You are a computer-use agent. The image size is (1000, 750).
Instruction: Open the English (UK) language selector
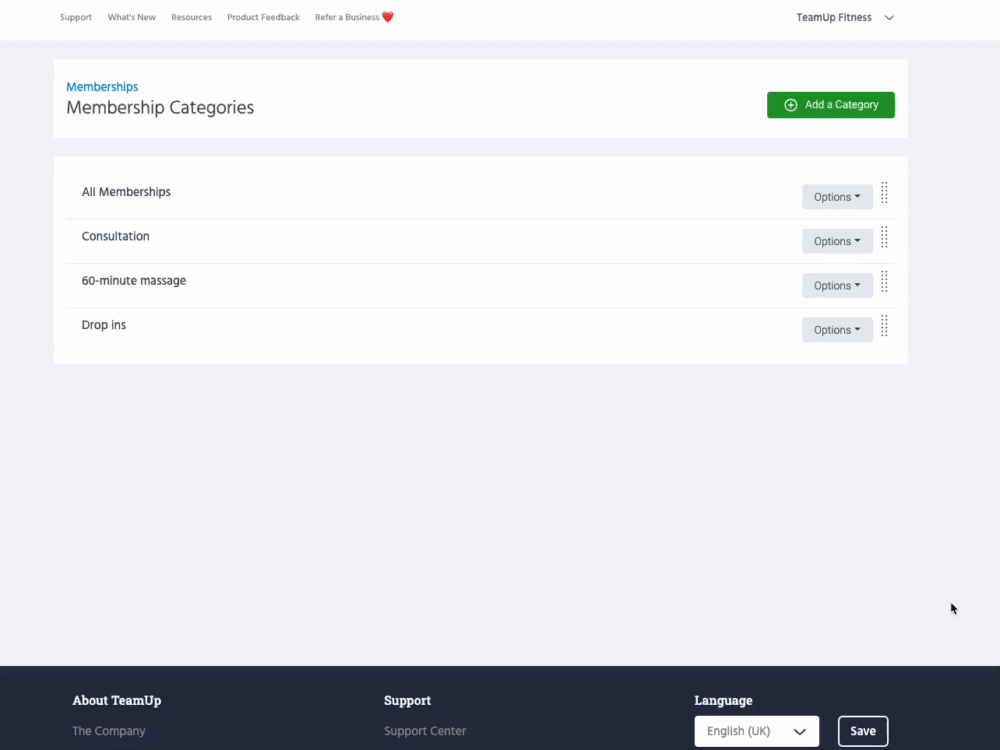coord(756,731)
